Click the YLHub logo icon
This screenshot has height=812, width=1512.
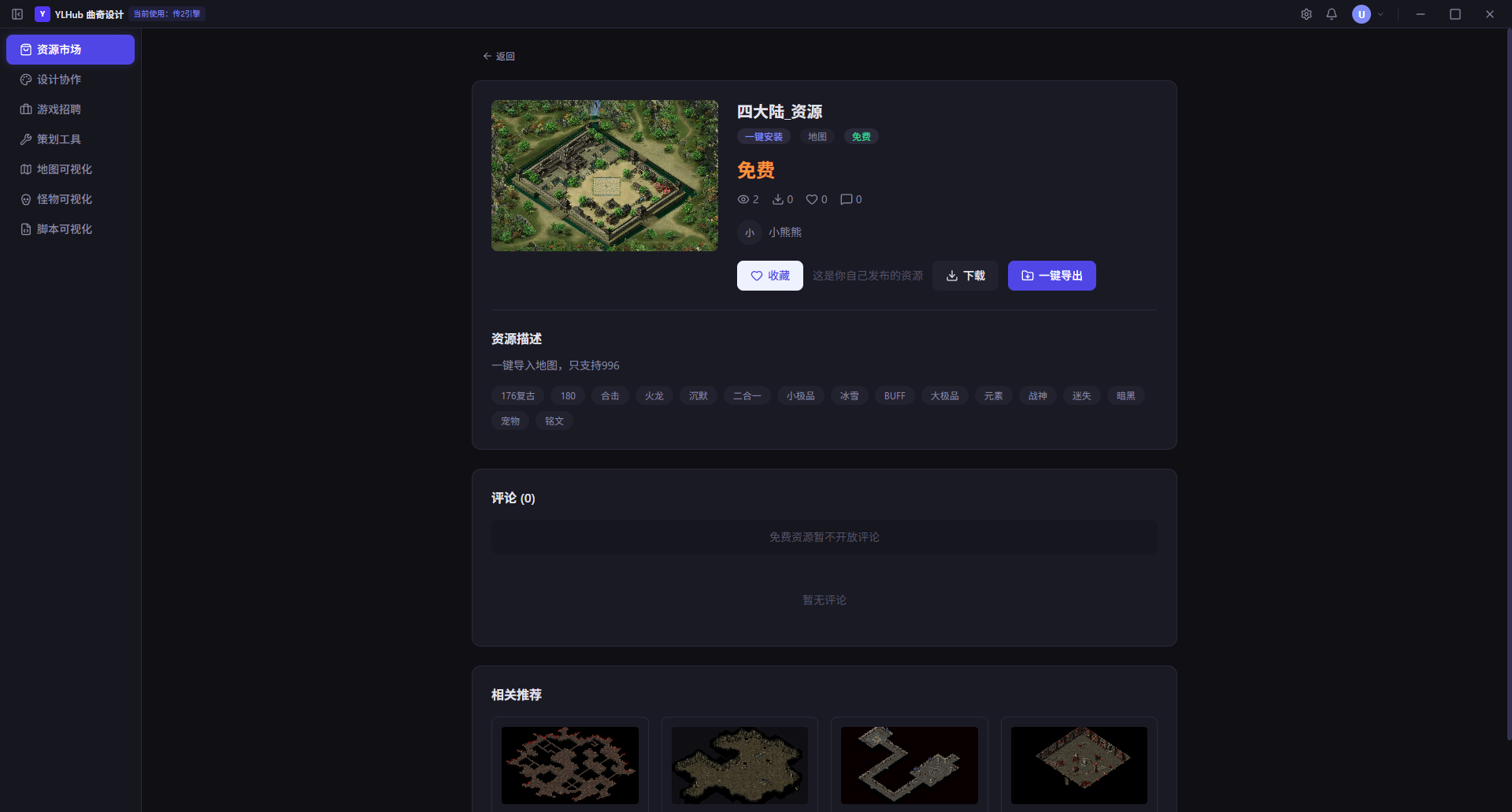(43, 14)
